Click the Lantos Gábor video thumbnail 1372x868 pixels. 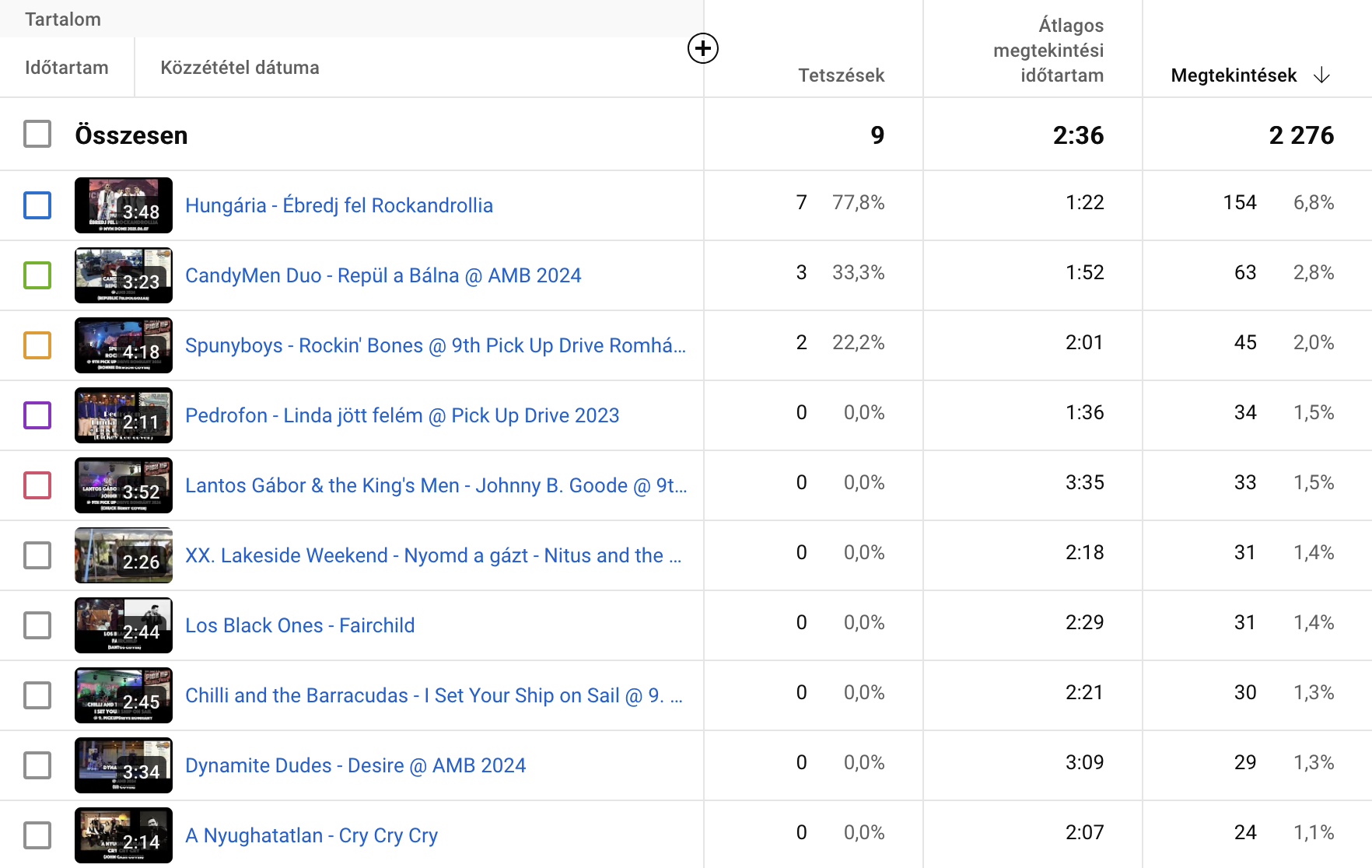pyautogui.click(x=124, y=485)
